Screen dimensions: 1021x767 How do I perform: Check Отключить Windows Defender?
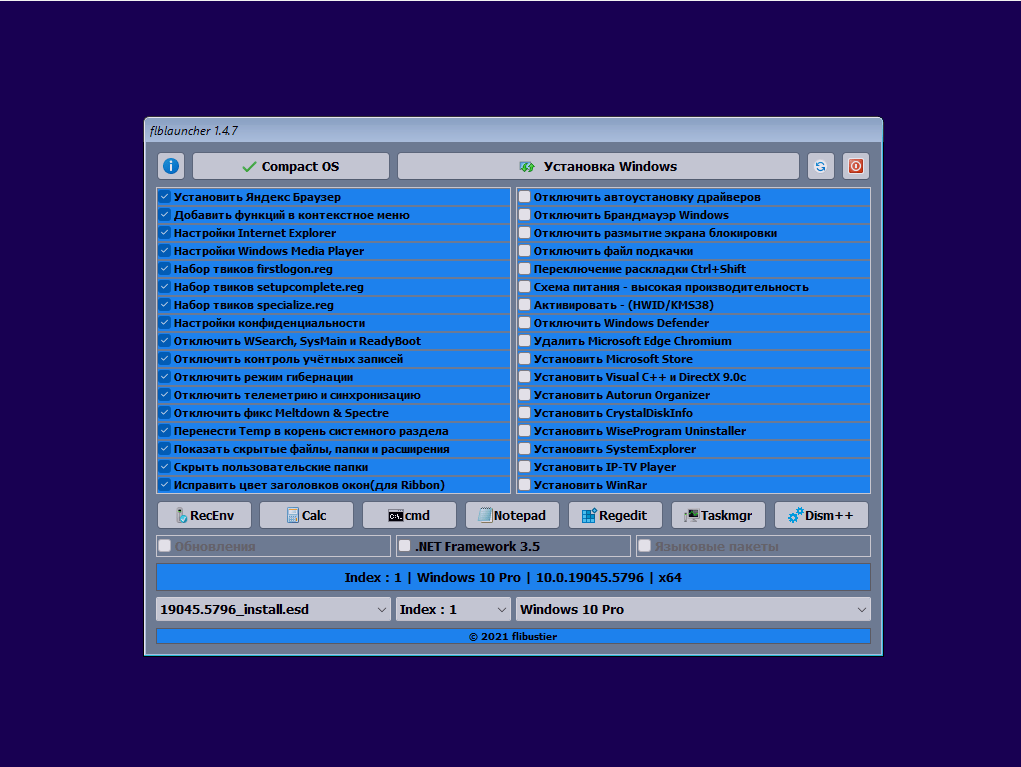[x=525, y=323]
